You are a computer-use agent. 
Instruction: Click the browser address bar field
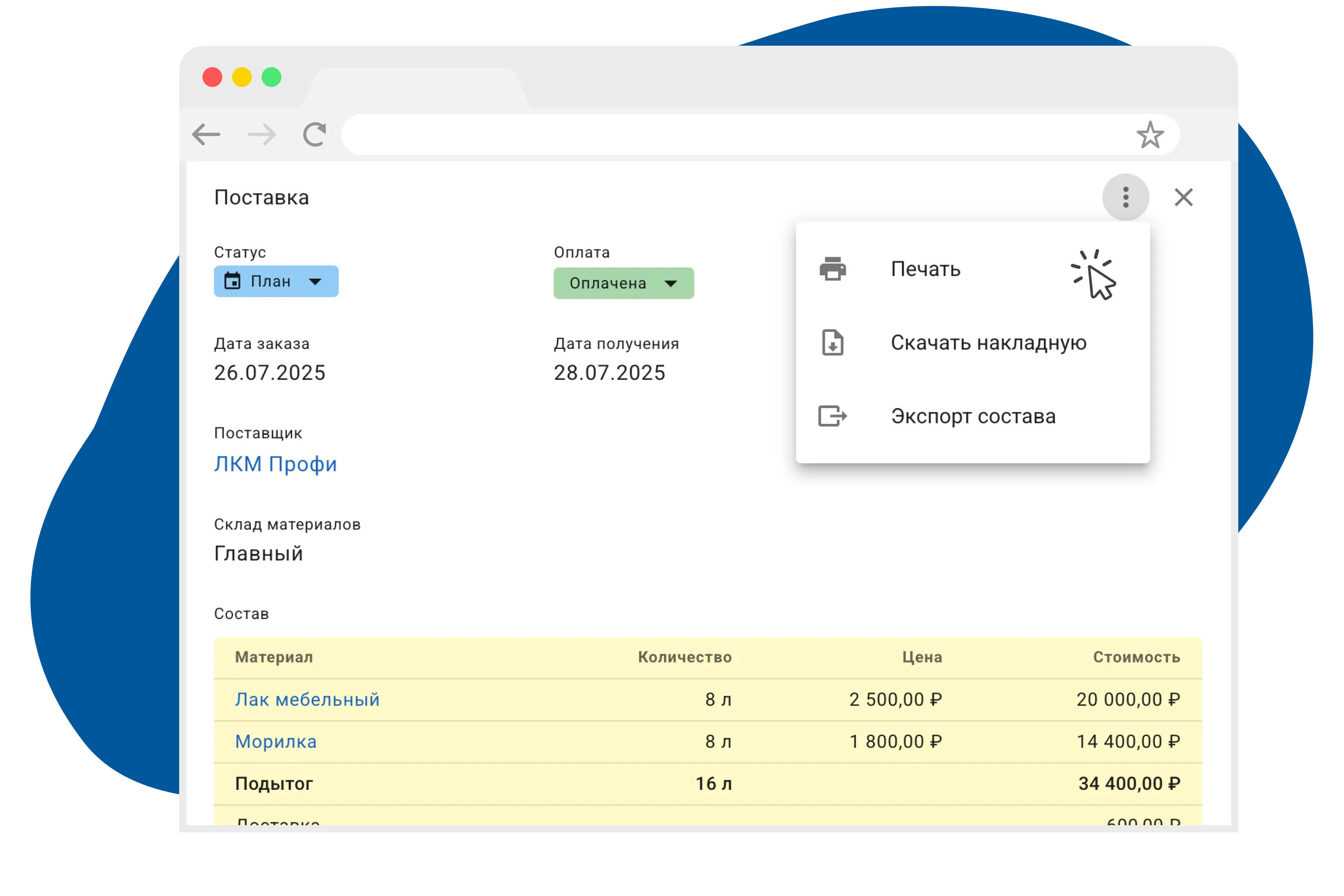click(732, 135)
